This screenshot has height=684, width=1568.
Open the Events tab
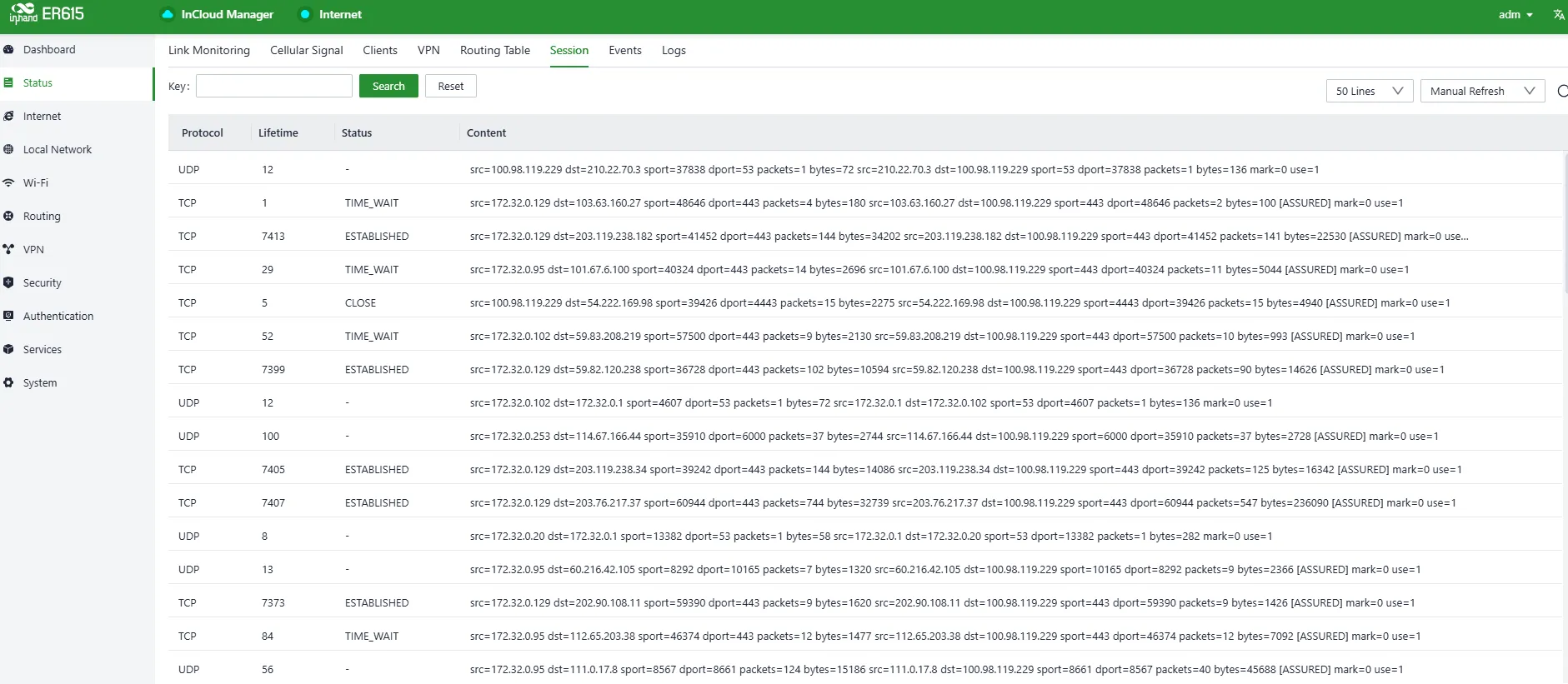[625, 50]
